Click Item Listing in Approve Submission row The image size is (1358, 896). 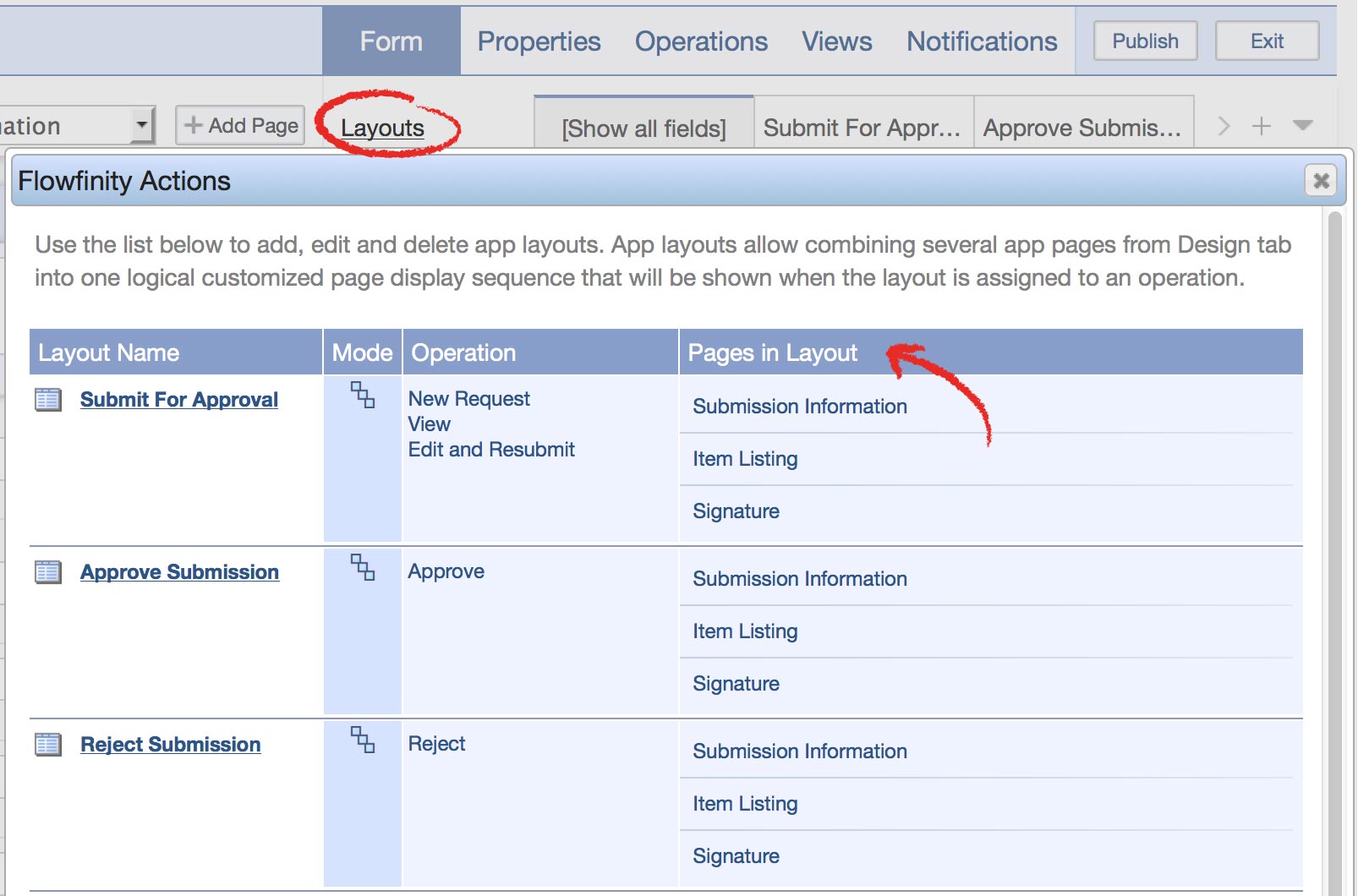coord(745,631)
